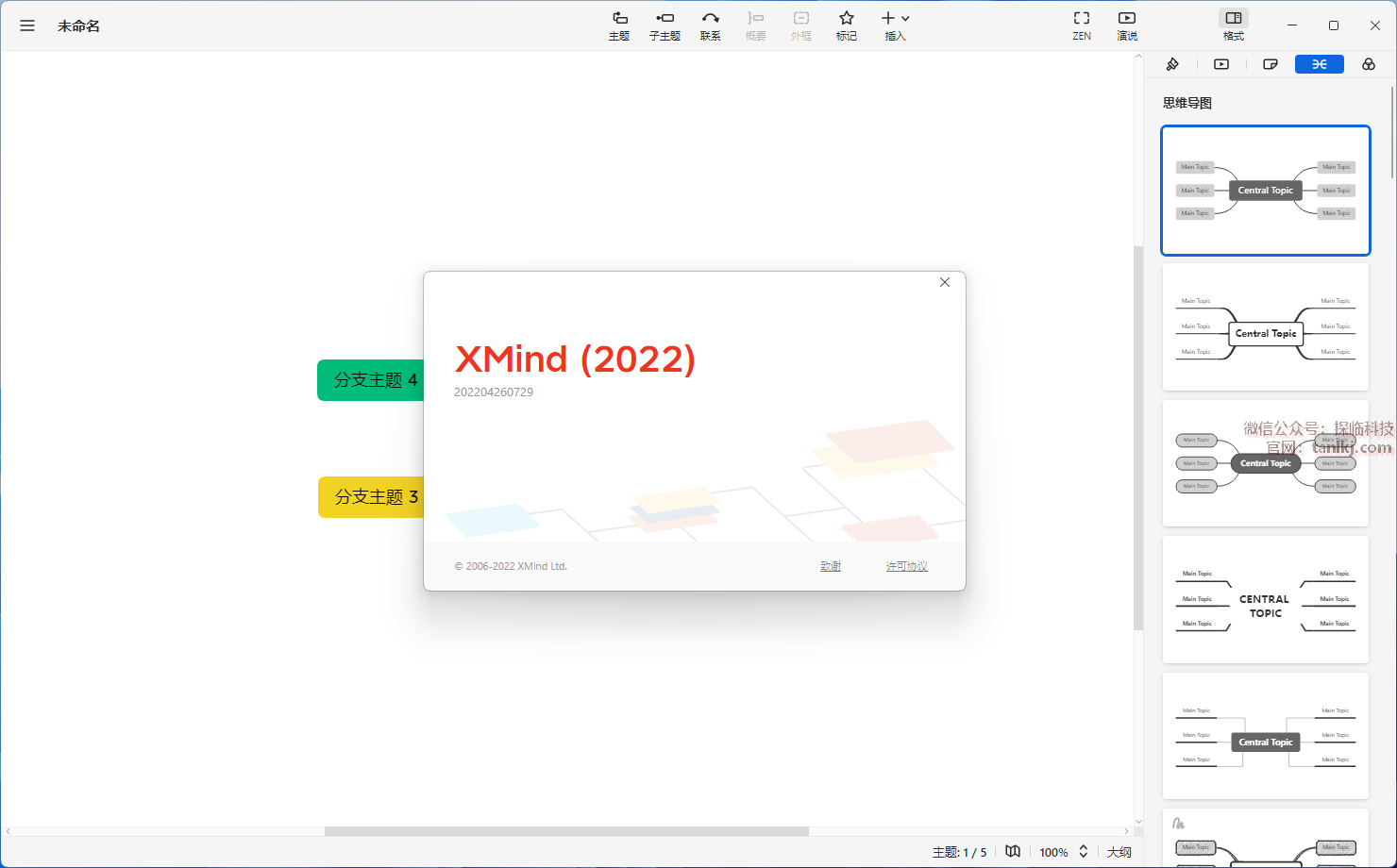This screenshot has width=1397, height=868.
Task: Open the hamburger main menu
Action: (27, 25)
